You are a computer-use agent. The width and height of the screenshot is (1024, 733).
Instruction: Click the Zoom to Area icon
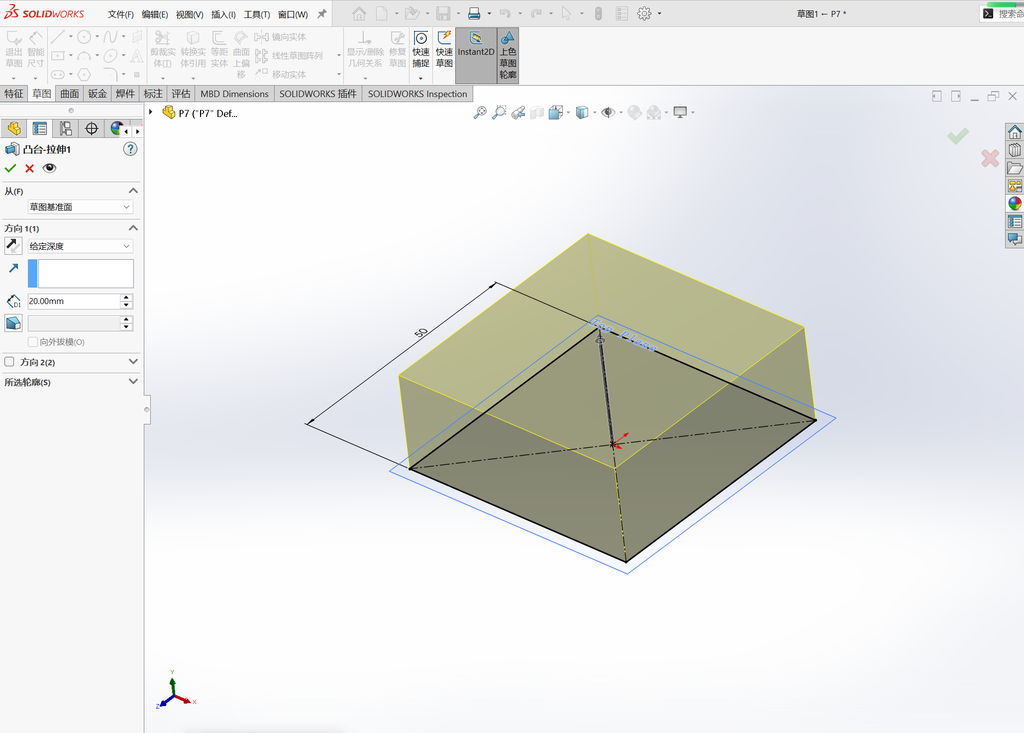(499, 112)
